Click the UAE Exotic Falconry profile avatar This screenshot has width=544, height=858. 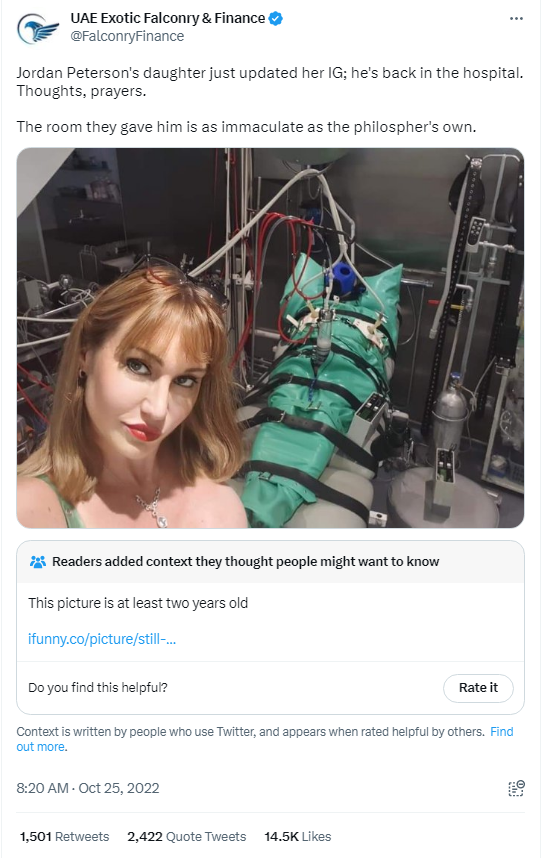pos(38,29)
